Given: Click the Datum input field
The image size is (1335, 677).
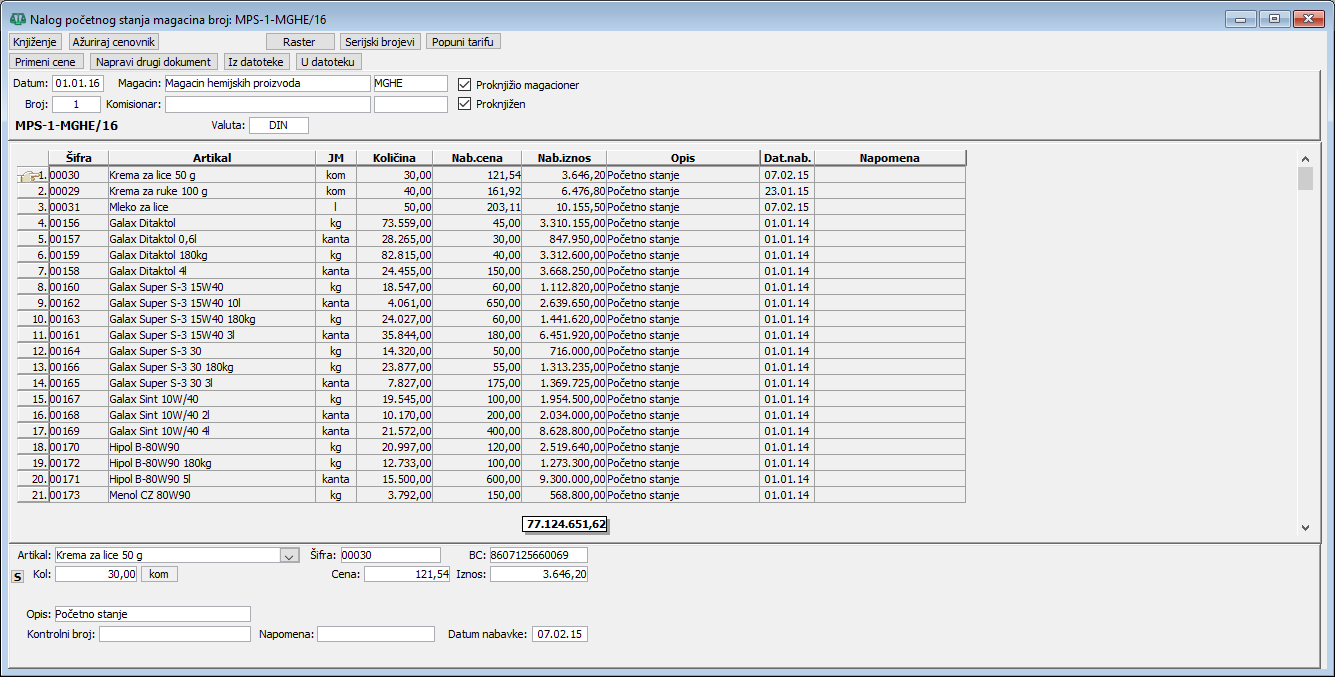Looking at the screenshot, I should point(78,84).
